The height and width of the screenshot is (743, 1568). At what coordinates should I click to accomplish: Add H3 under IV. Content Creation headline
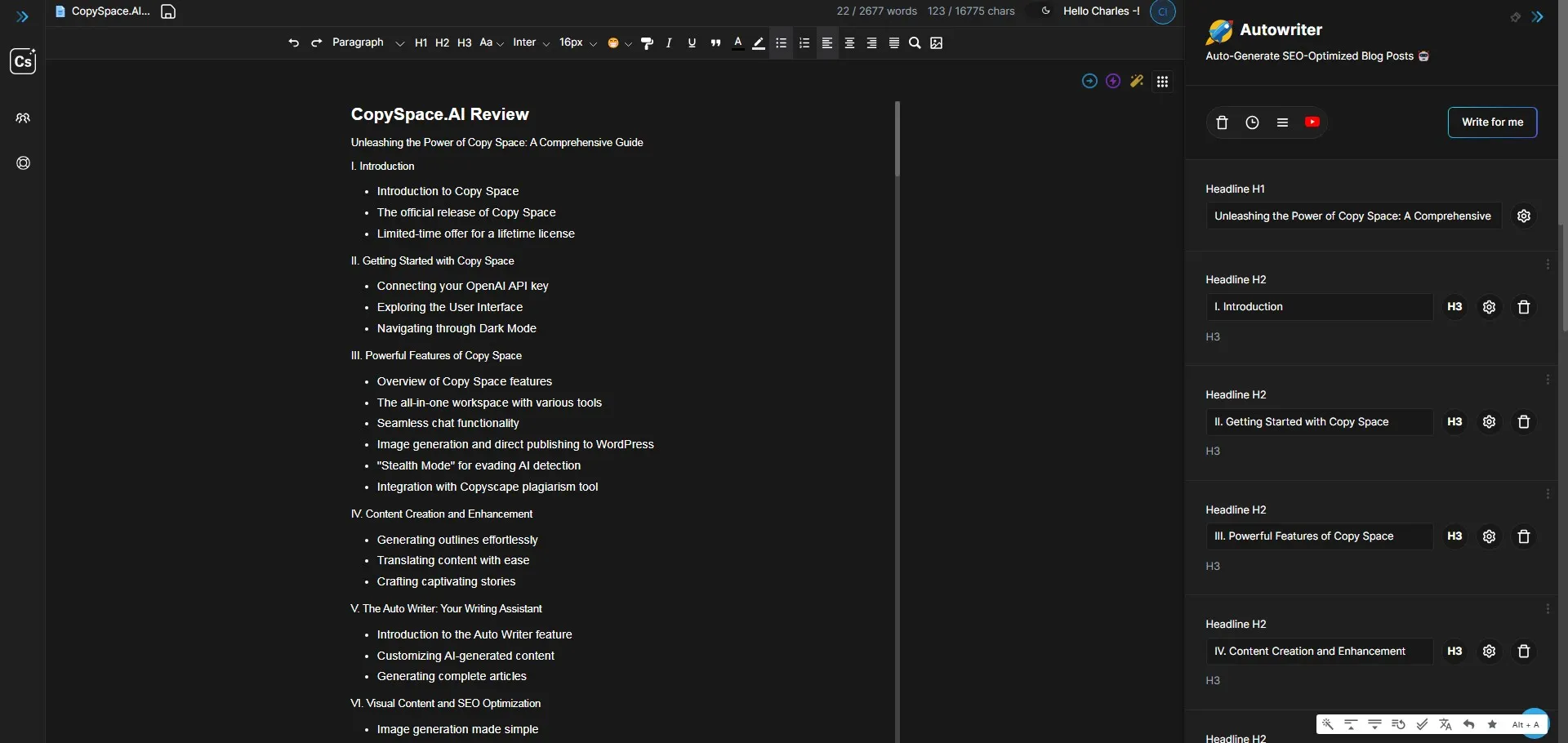click(x=1454, y=652)
